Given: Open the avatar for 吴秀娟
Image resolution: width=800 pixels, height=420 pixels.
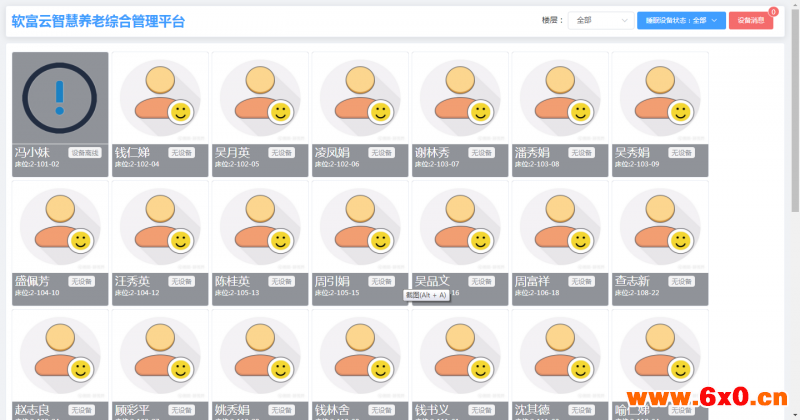Looking at the screenshot, I should pyautogui.click(x=660, y=98).
